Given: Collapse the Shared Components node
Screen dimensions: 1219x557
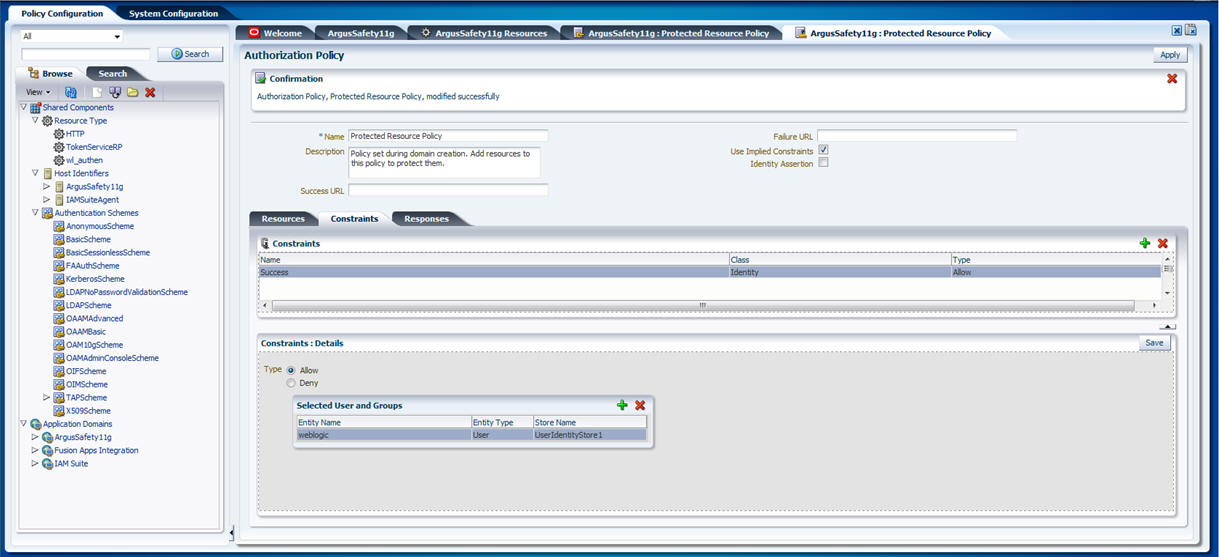Looking at the screenshot, I should click(24, 107).
